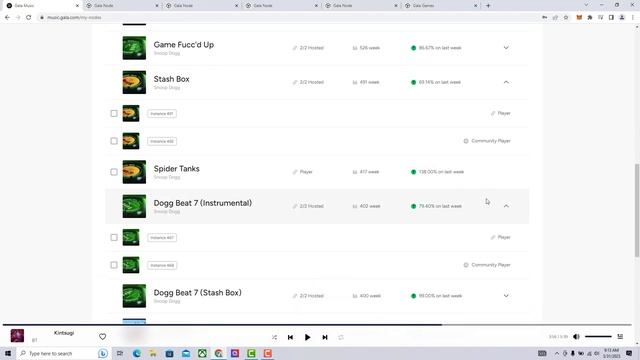Open Stash Box cover art
Viewport: 640px width, 360px height.
pos(134,82)
